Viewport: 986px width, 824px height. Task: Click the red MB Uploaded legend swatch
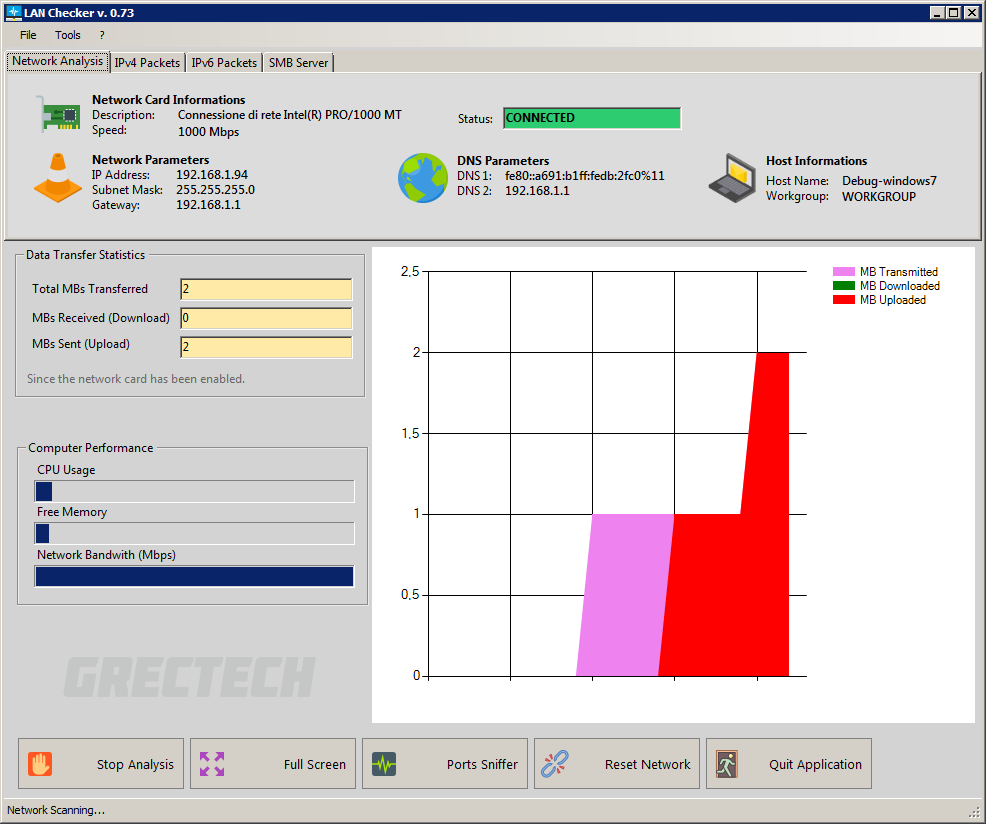click(x=843, y=300)
